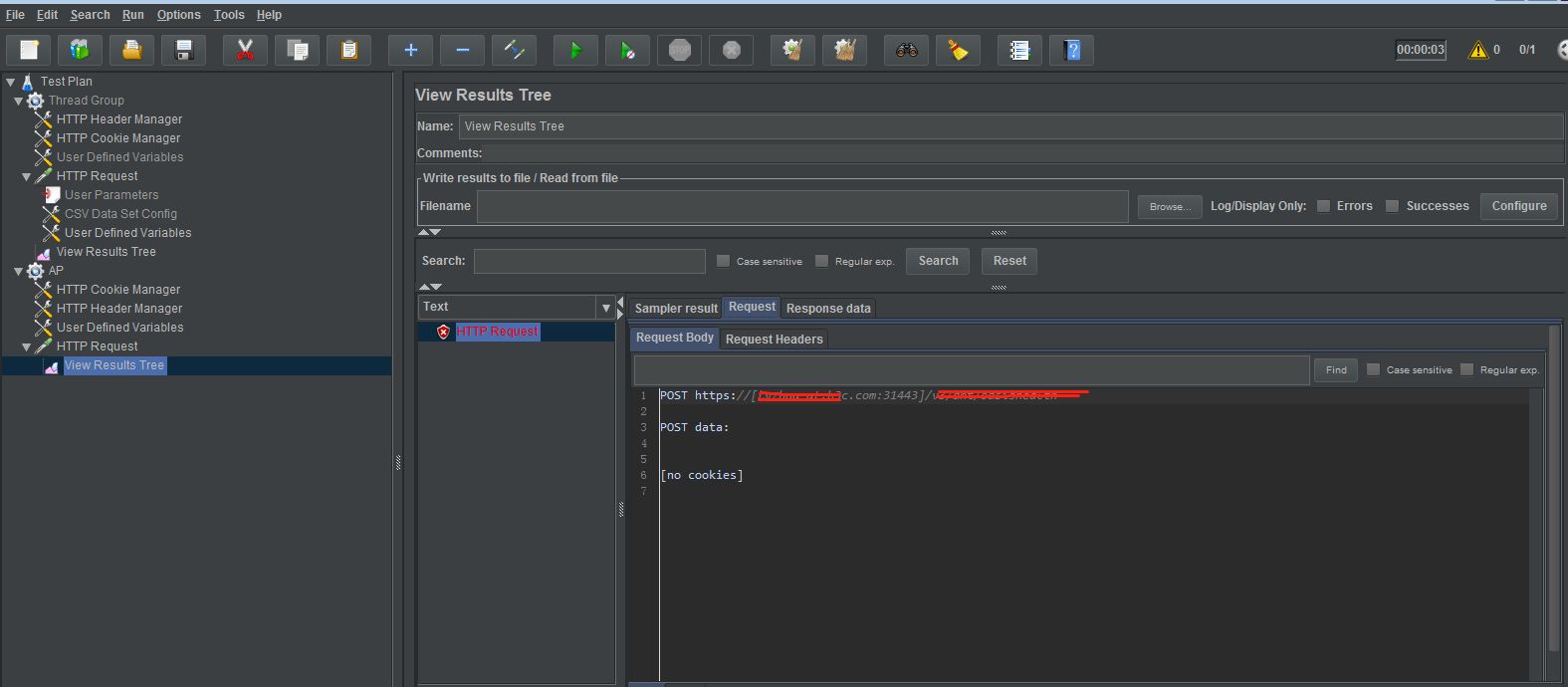Image resolution: width=1568 pixels, height=687 pixels.
Task: Collapse the Test Plan tree node
Action: click(x=11, y=83)
